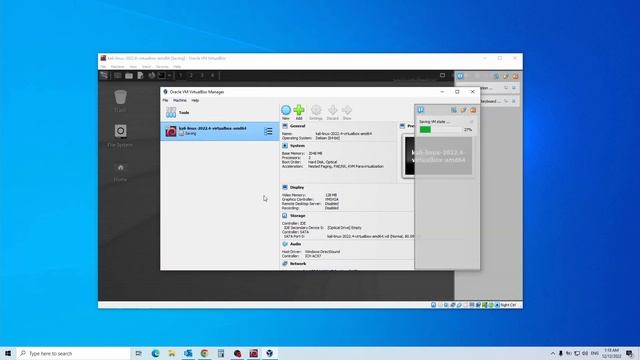The image size is (640, 360).
Task: Click the Trash icon on Kali desktop
Action: (x=120, y=97)
